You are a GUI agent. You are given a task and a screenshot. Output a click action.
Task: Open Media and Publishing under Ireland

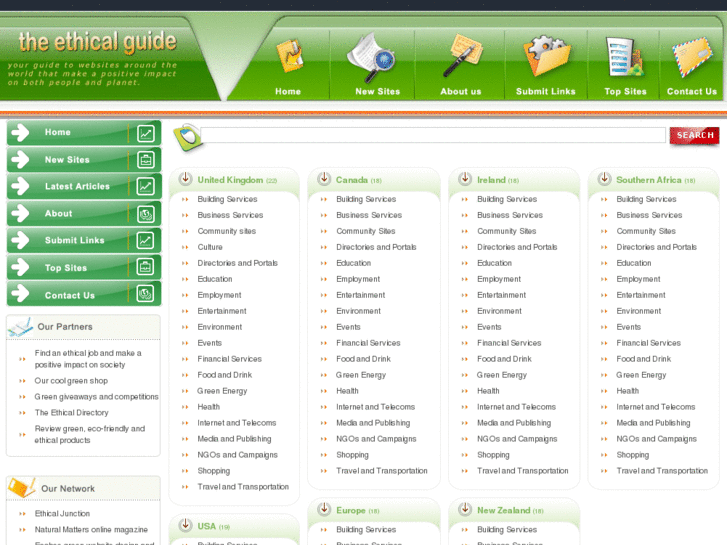pos(514,423)
